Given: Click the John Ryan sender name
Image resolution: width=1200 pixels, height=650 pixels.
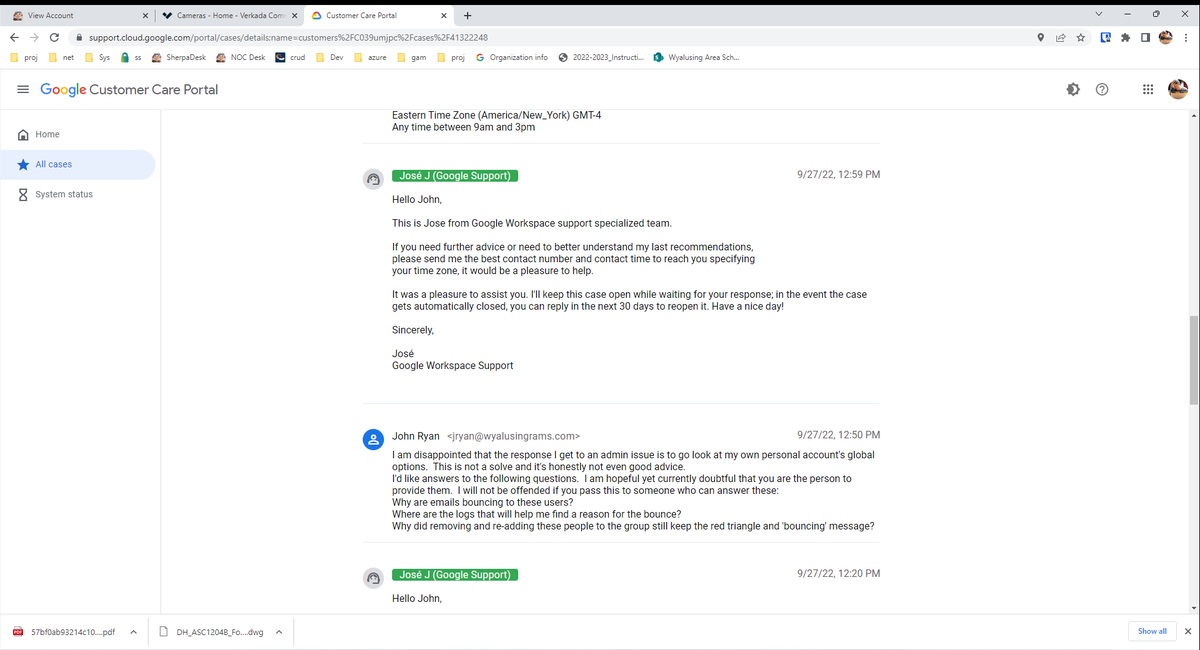Looking at the screenshot, I should [416, 436].
